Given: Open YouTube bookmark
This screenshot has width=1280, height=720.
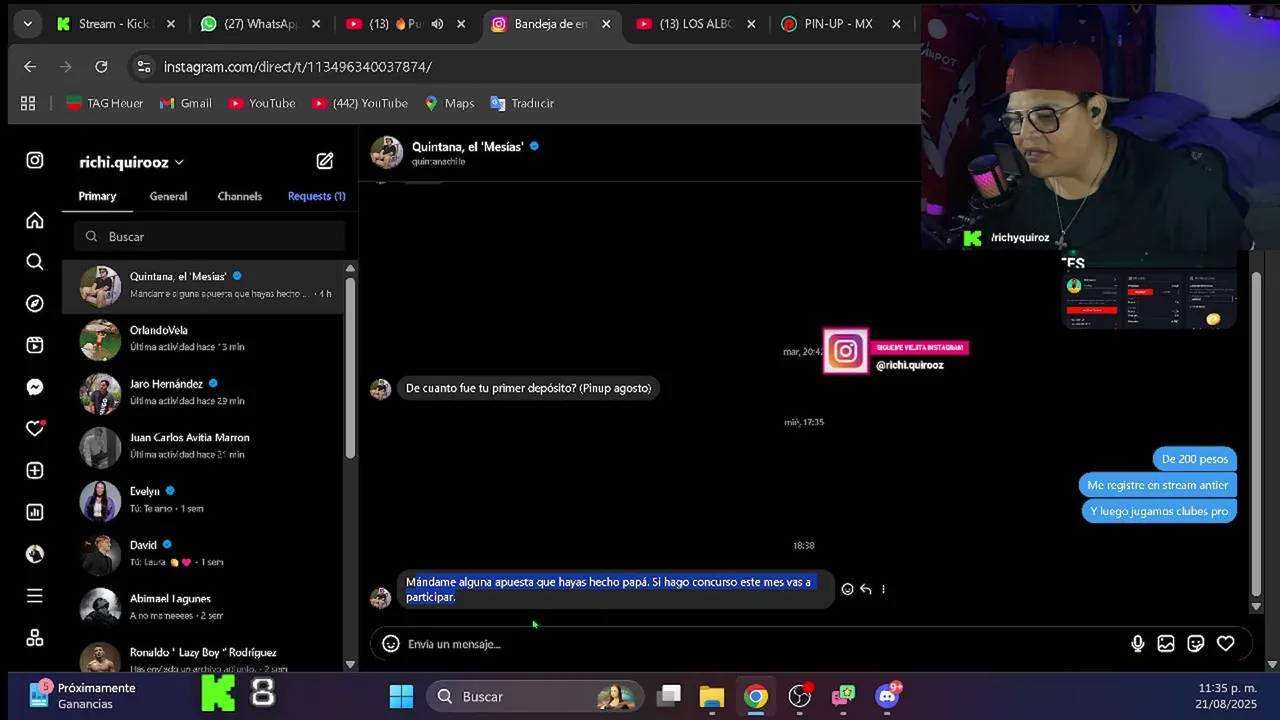Looking at the screenshot, I should [262, 103].
